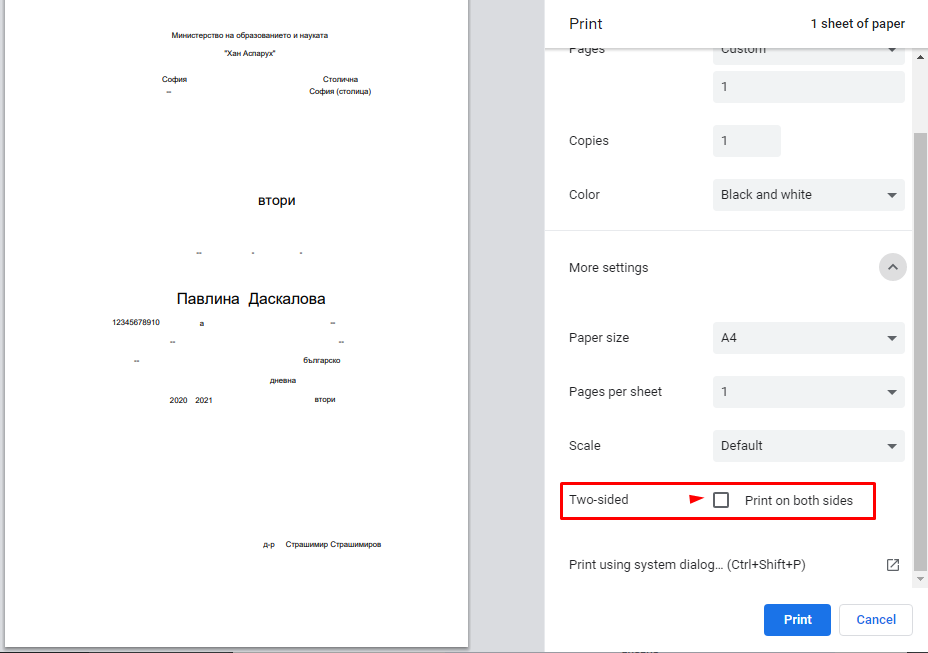Open the Paper size dropdown showing A4
The height and width of the screenshot is (653, 928).
click(808, 338)
